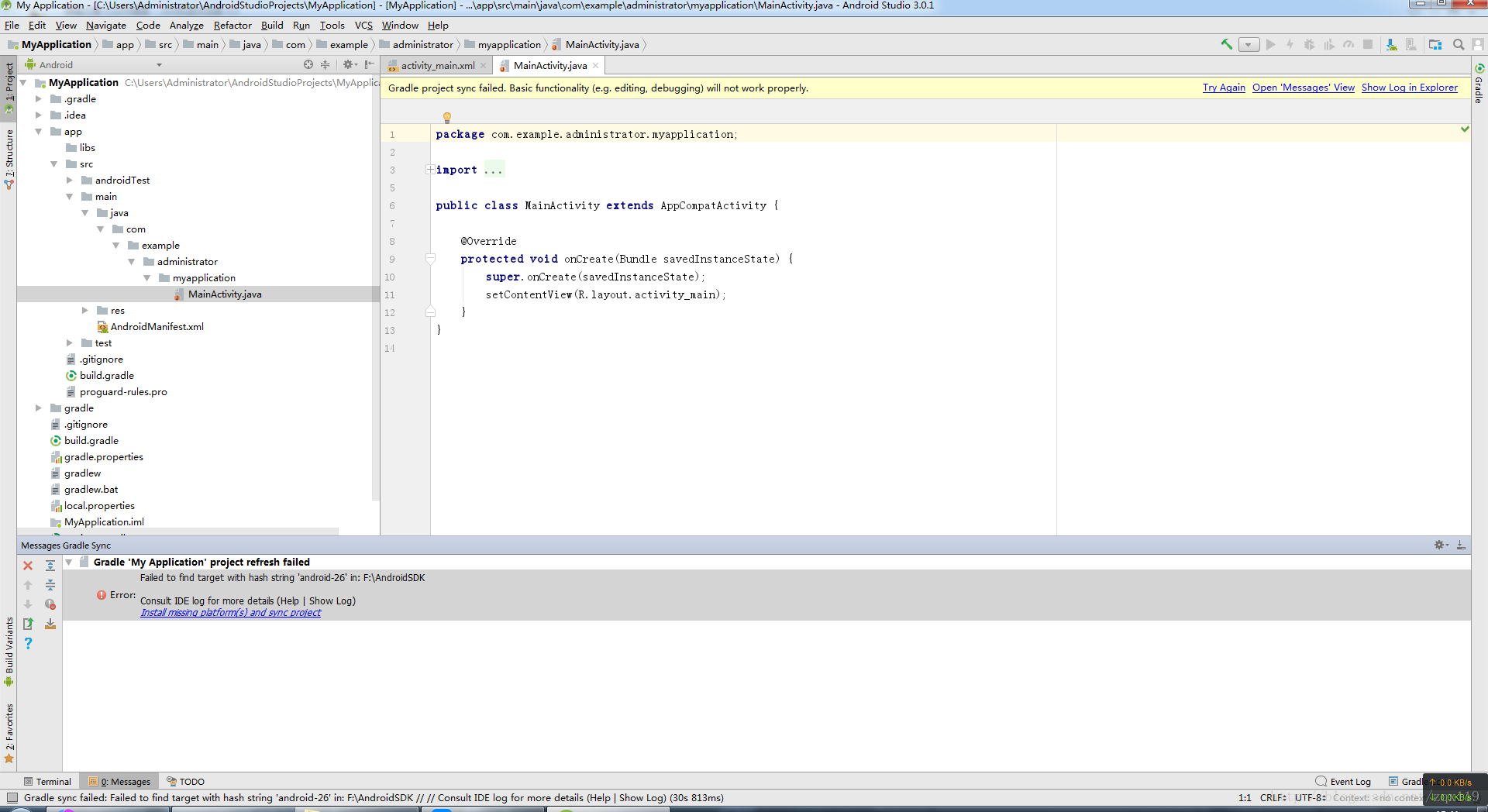
Task: Click the scroll-from-source target icon in Project panel
Action: point(308,65)
